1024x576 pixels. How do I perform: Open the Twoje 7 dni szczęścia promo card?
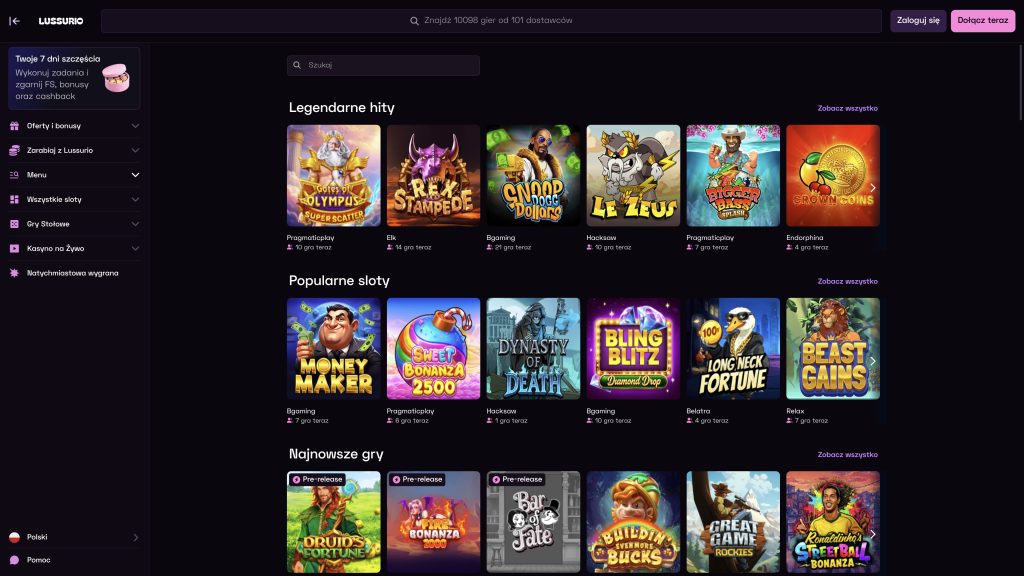click(x=74, y=78)
